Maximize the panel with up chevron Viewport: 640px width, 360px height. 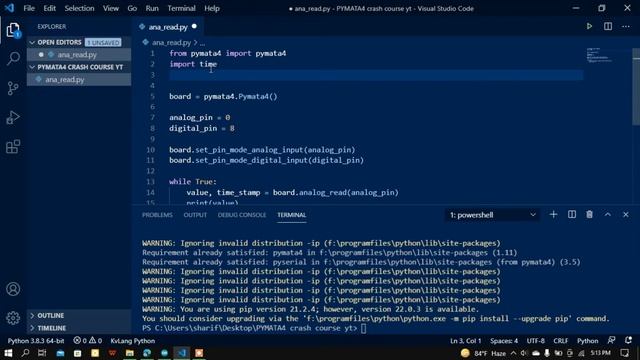608,215
